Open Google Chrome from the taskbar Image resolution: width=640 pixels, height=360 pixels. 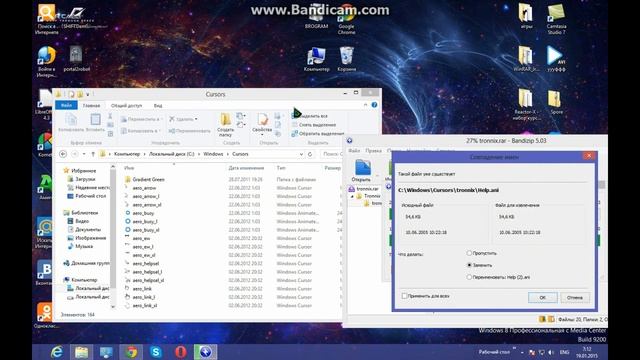tap(131, 352)
